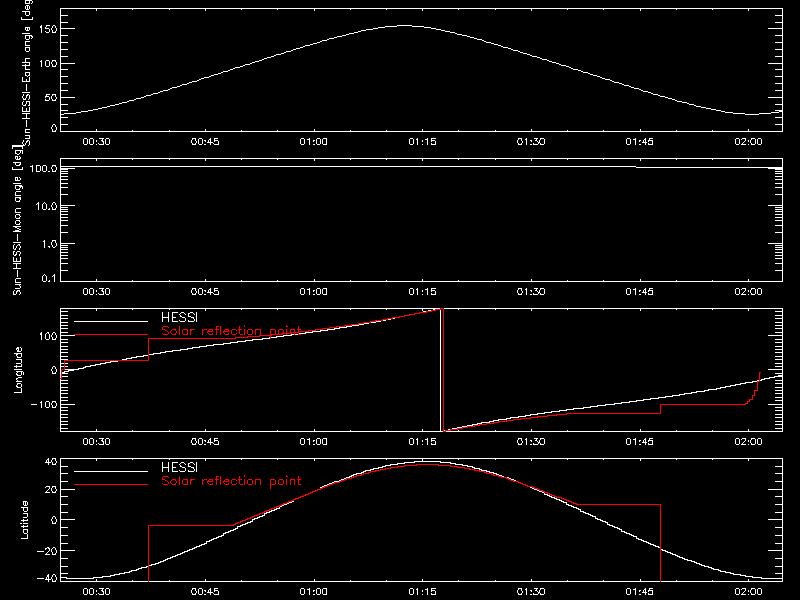Image resolution: width=800 pixels, height=600 pixels.
Task: Select -20 tick in Latitude plot
Action: (x=47, y=551)
